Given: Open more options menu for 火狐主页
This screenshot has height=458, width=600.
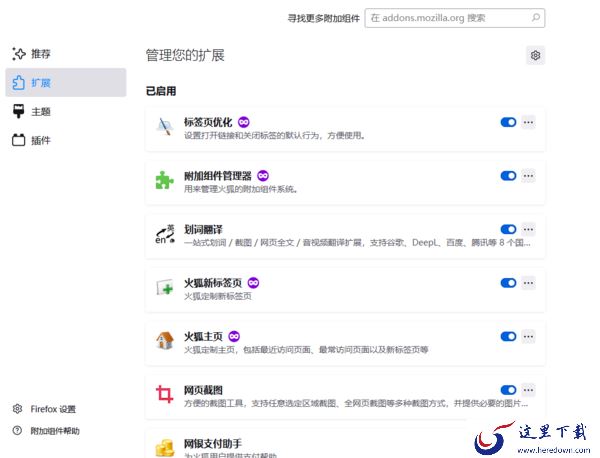Looking at the screenshot, I should click(528, 336).
